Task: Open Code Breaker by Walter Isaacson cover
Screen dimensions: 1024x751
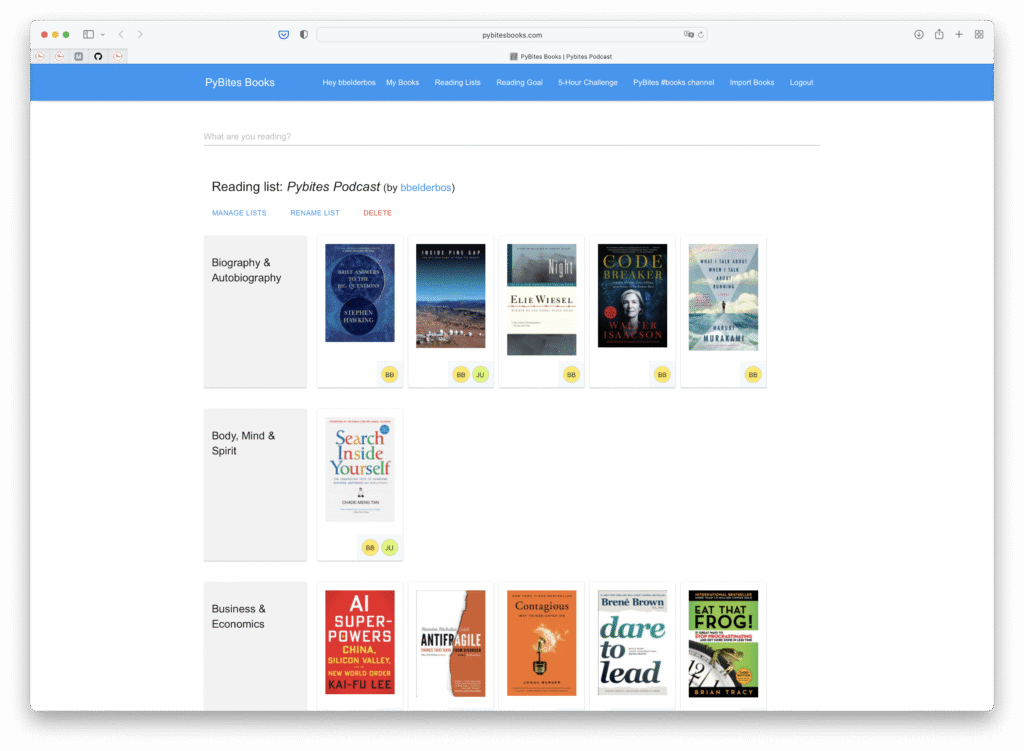Action: [x=632, y=296]
